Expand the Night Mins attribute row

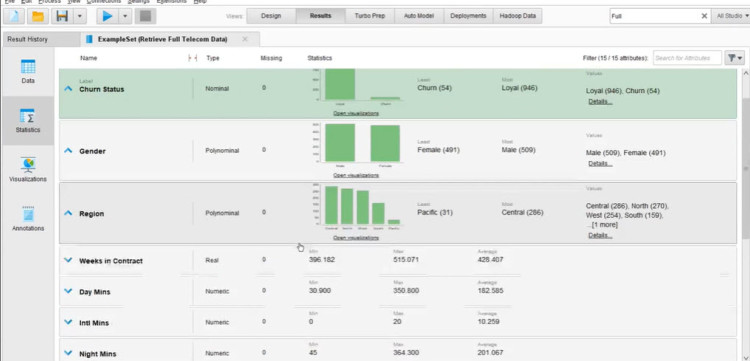(68, 353)
